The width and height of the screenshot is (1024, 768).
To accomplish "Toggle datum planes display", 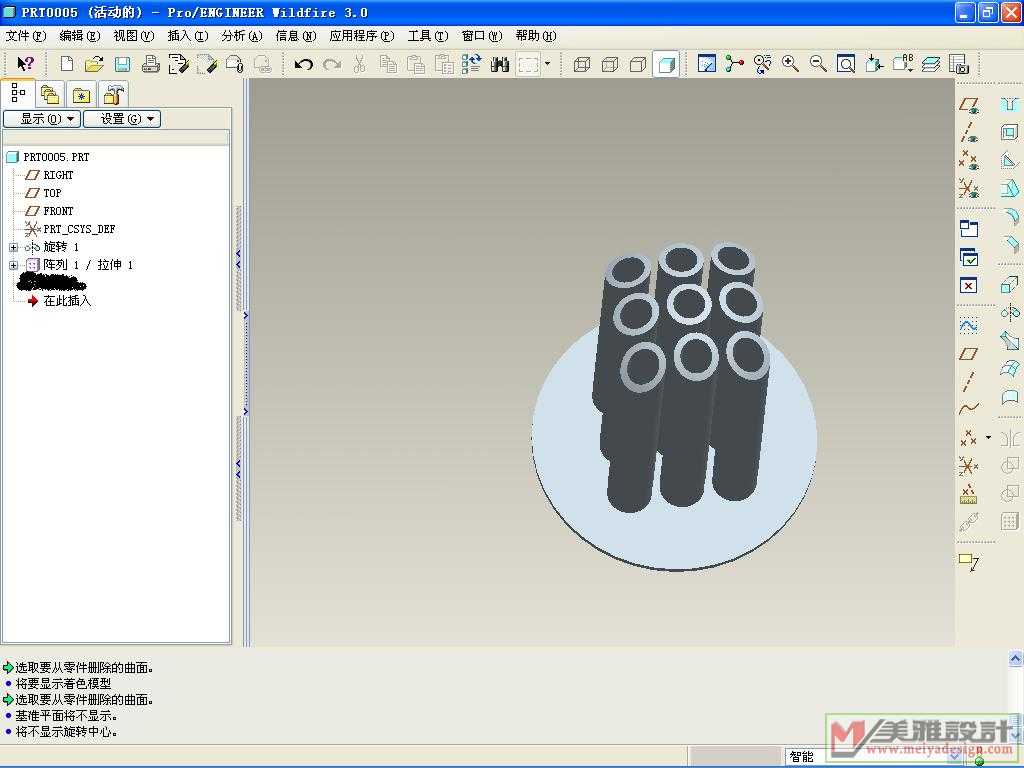I will (969, 106).
